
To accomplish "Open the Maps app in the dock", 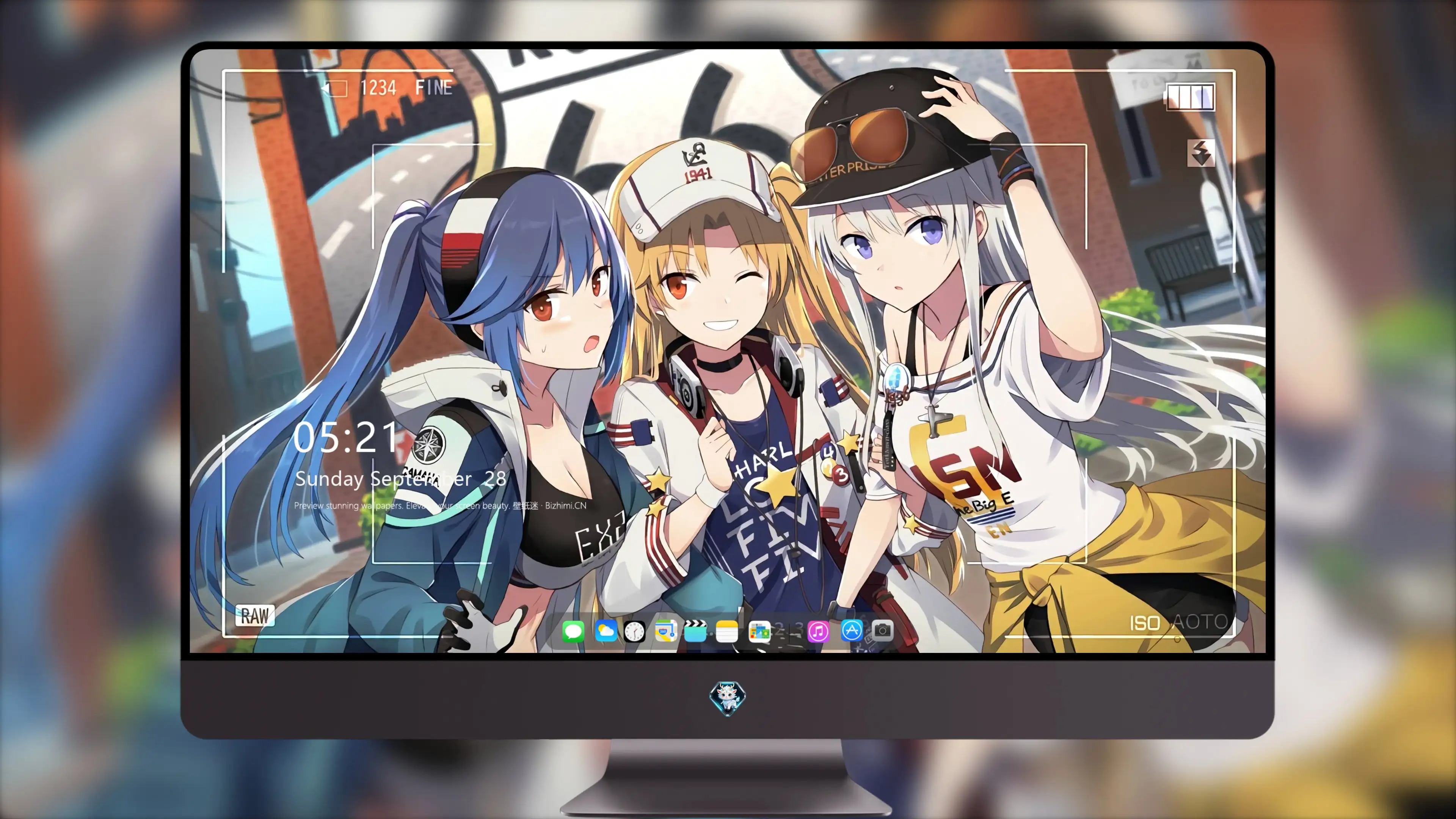I will tap(666, 631).
